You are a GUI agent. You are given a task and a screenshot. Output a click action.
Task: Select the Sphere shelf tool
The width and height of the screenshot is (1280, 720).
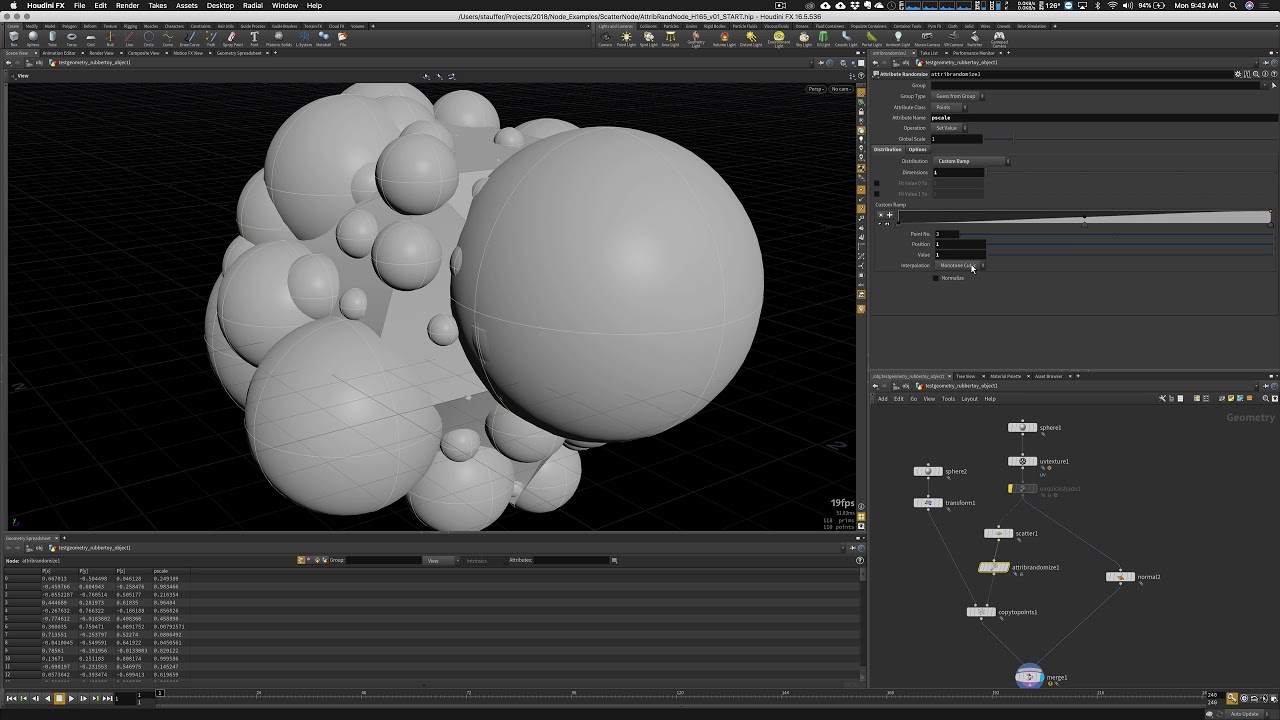pos(33,38)
